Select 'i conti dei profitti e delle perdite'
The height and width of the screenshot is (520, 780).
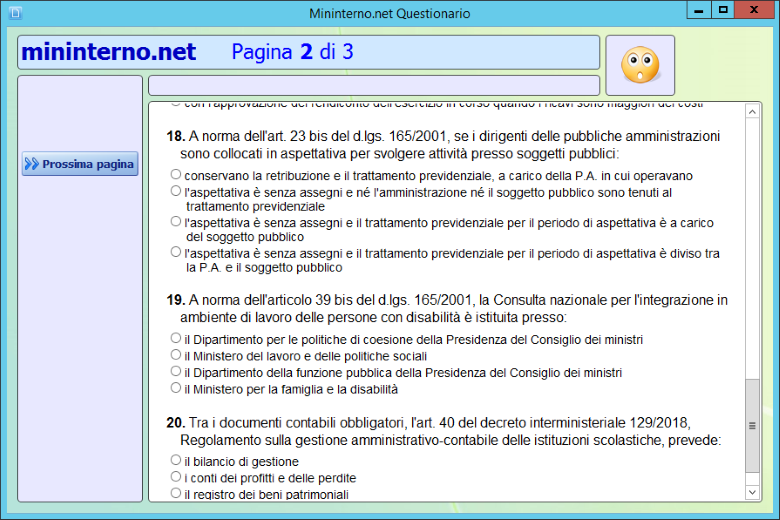click(x=176, y=477)
